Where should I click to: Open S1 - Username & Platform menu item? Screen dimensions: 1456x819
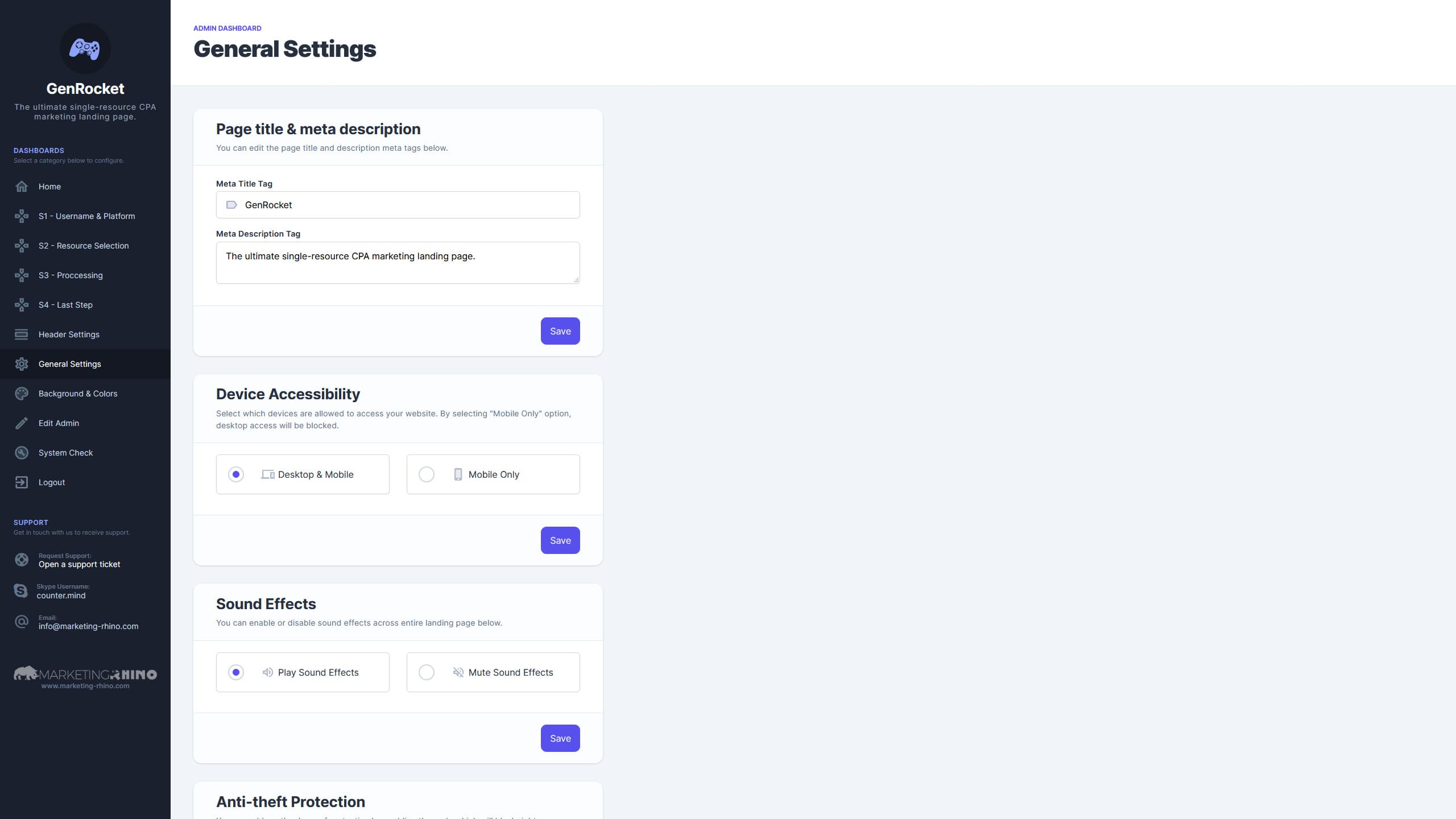[x=85, y=216]
